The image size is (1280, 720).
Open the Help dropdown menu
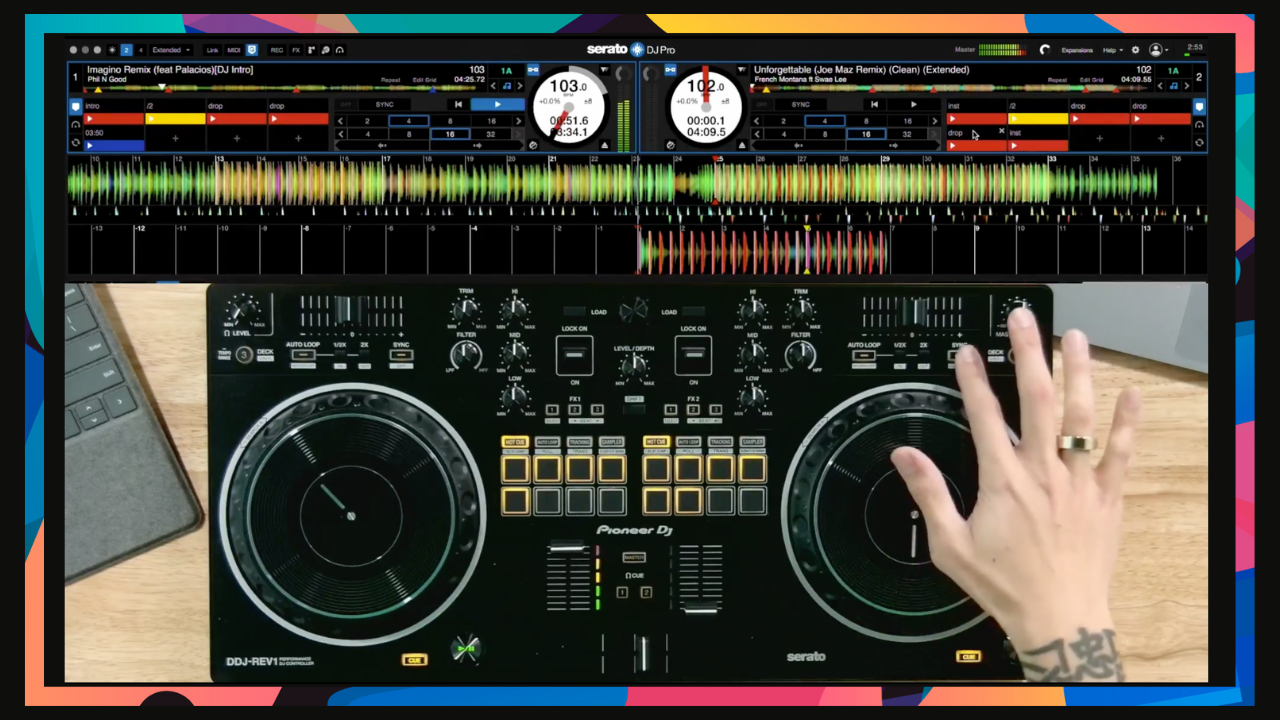1112,50
